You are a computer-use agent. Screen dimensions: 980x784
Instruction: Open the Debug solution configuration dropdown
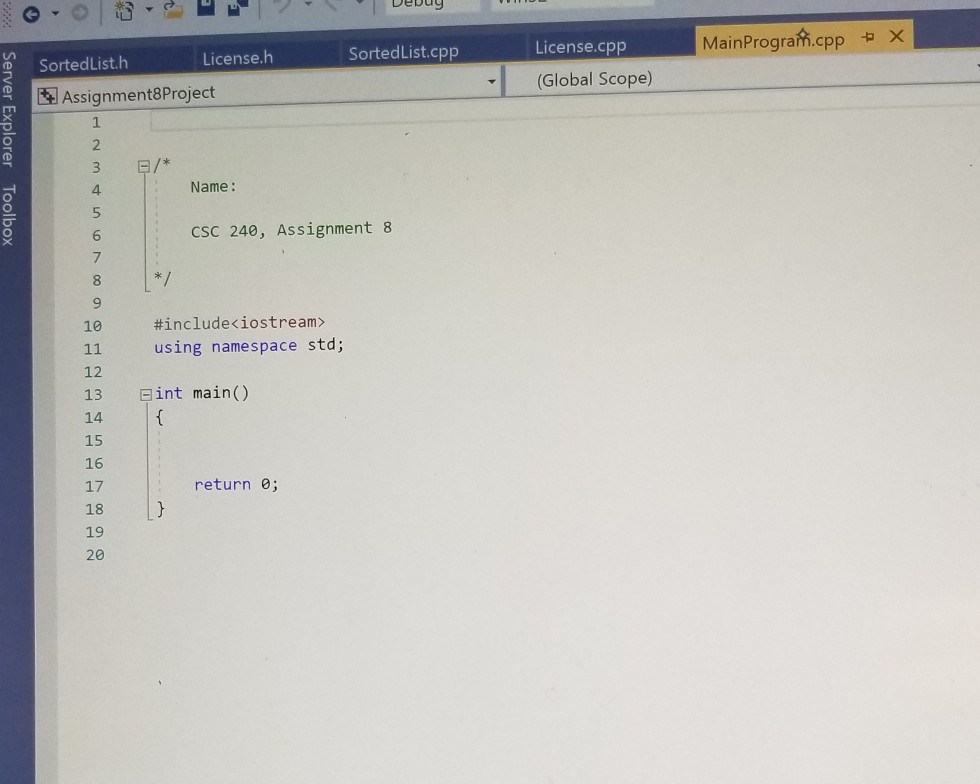[430, 5]
